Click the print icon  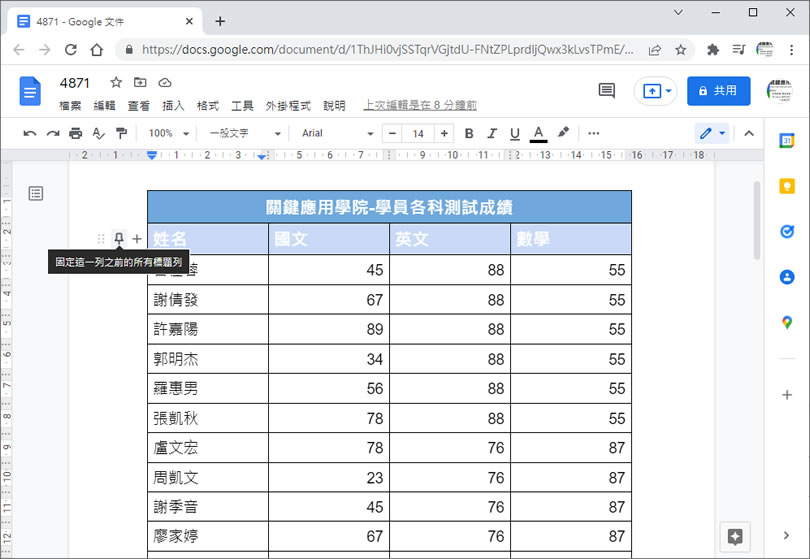click(76, 133)
